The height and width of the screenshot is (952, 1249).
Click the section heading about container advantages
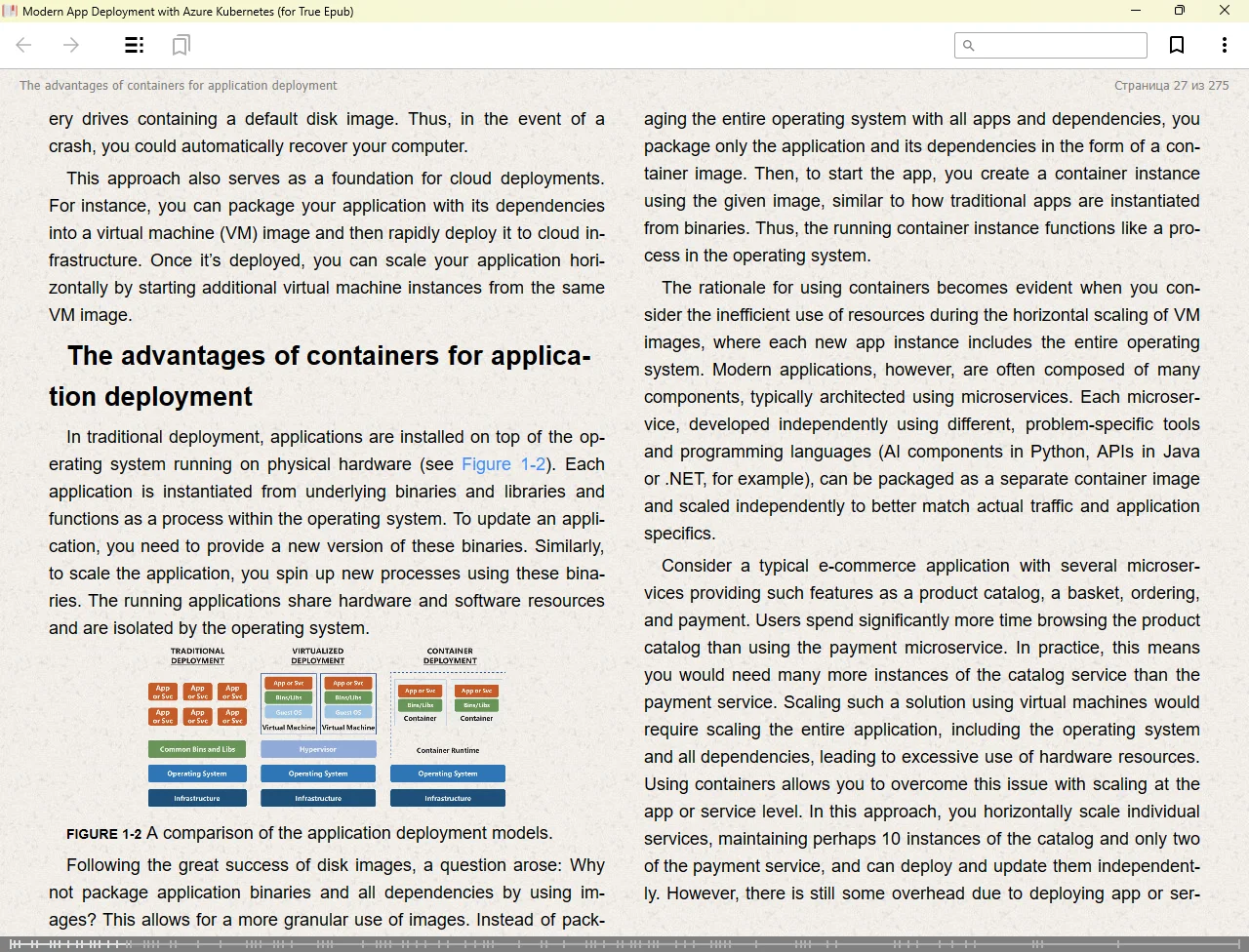tap(327, 376)
